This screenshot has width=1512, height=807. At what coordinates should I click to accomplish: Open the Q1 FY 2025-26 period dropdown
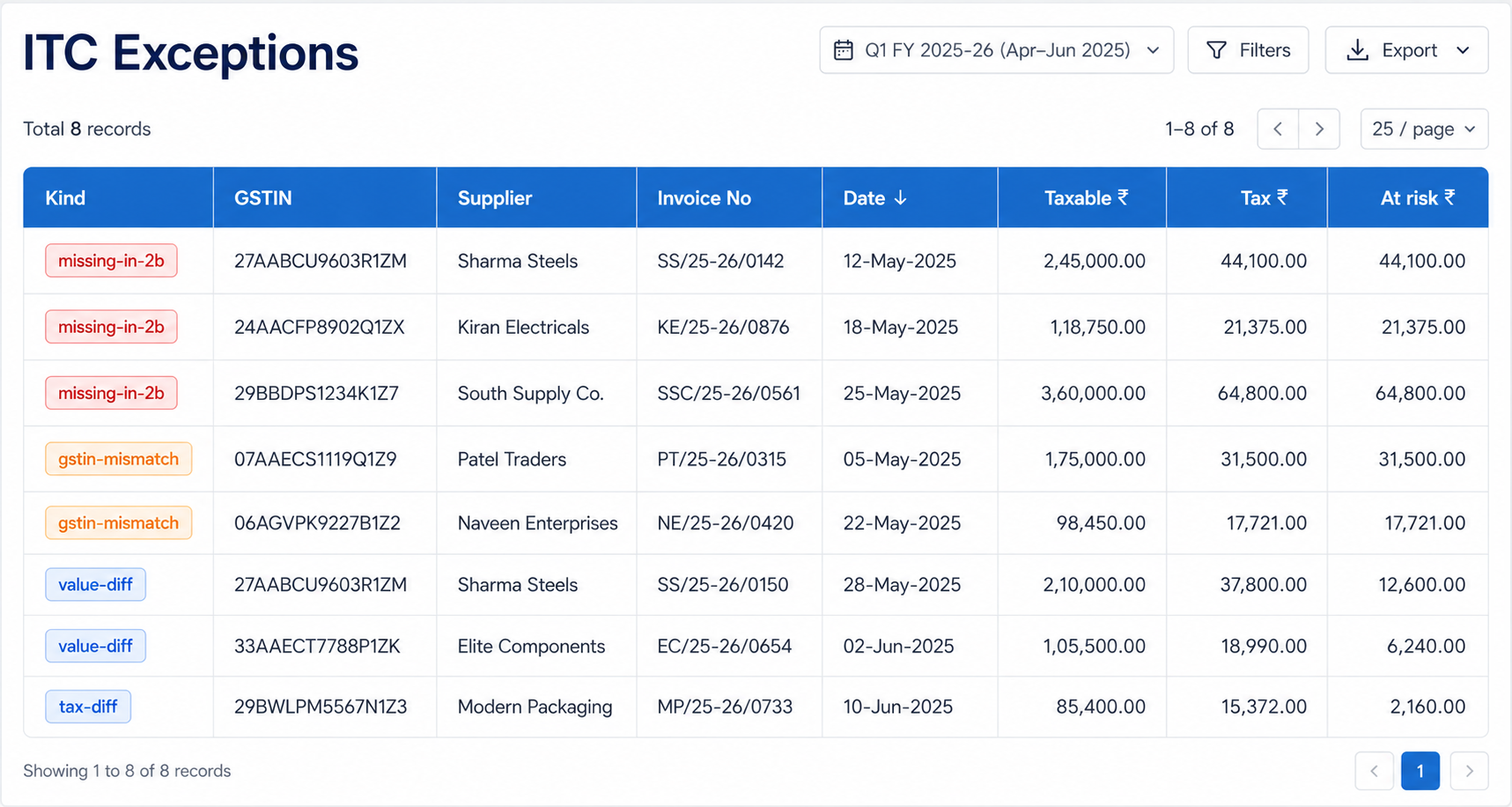(x=996, y=50)
